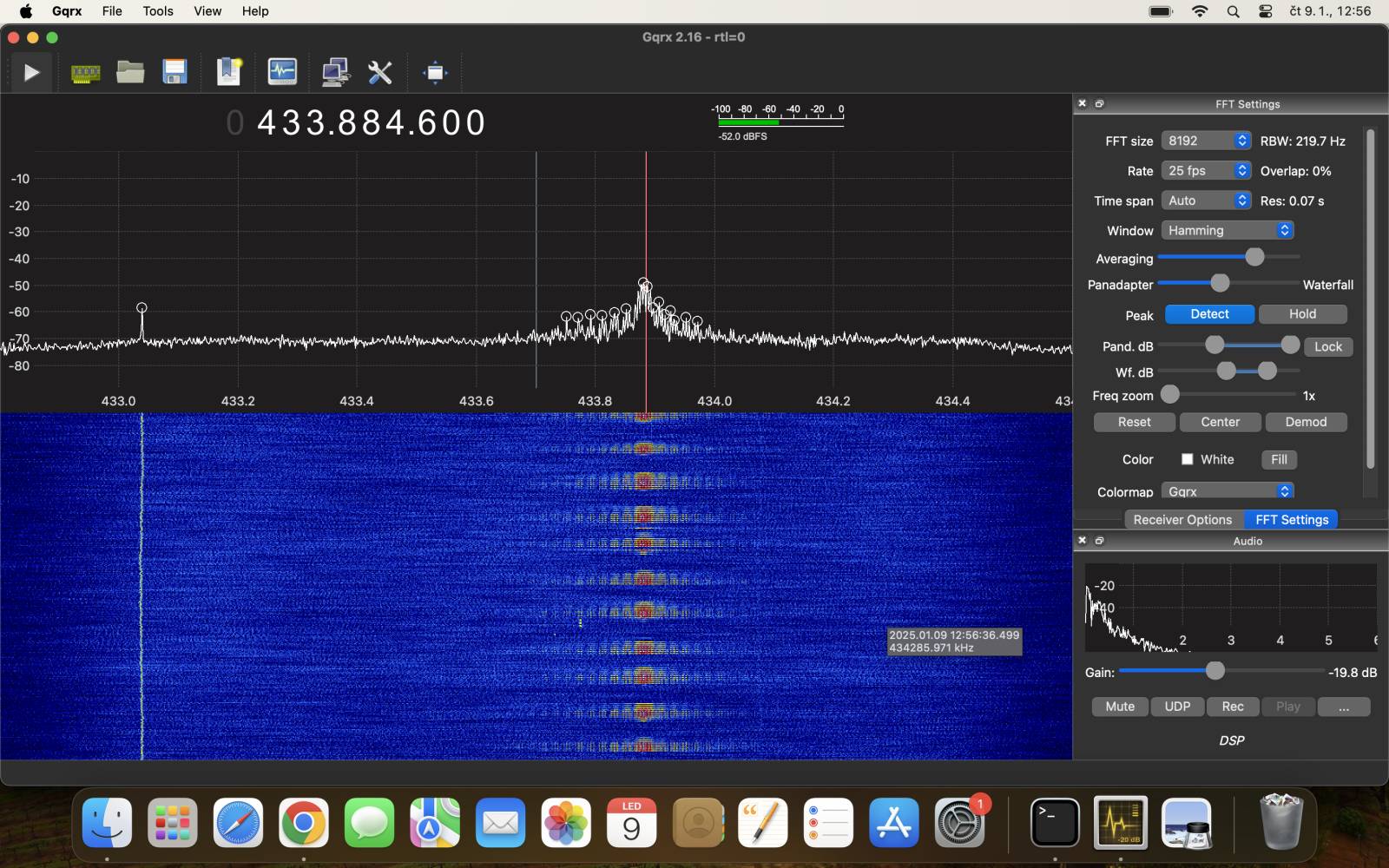Viewport: 1389px width, 868px height.
Task: Switch to the Receiver Options tab
Action: click(x=1182, y=519)
